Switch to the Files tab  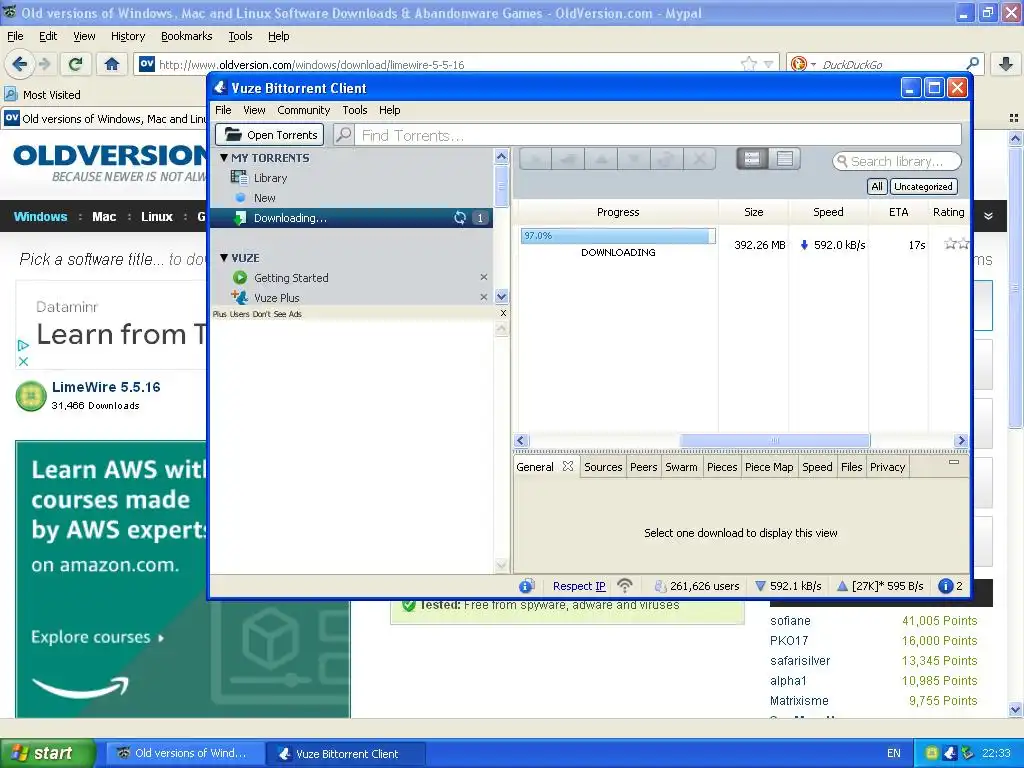click(852, 467)
